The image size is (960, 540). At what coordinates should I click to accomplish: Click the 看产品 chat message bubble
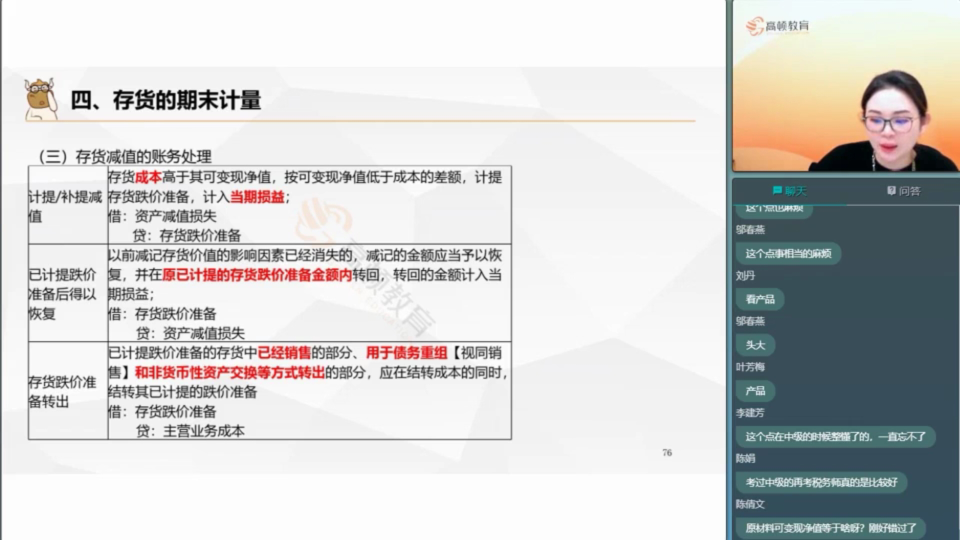(759, 299)
